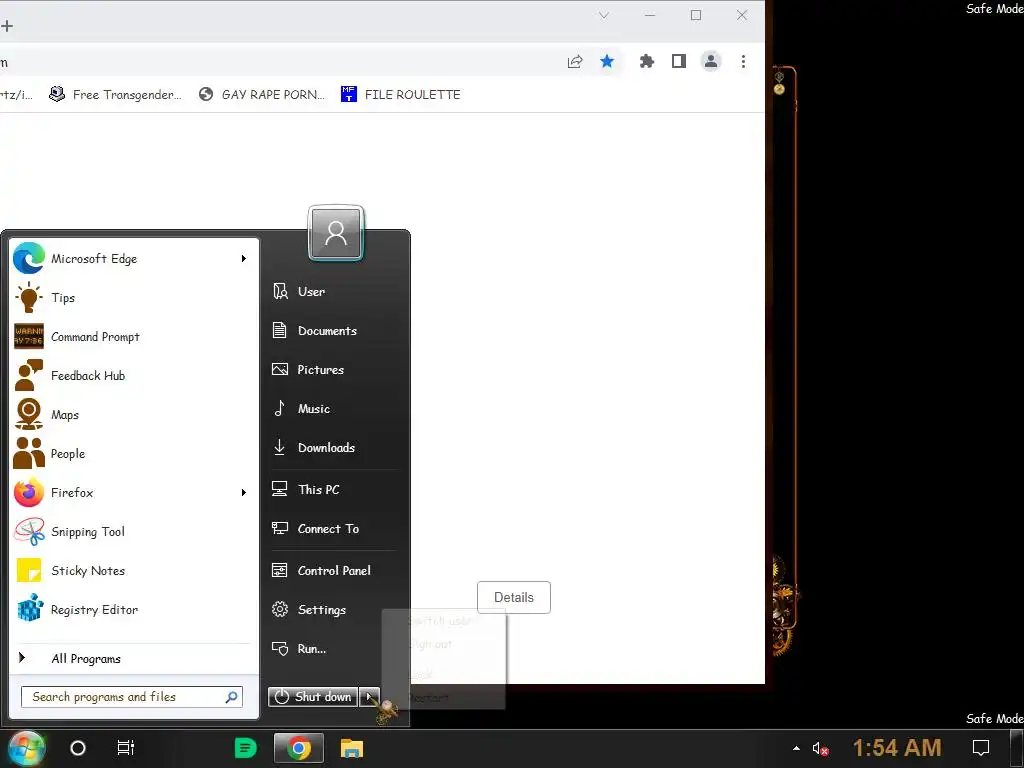The image size is (1024, 768).
Task: Open the Chrome tab search chevron
Action: tap(604, 15)
